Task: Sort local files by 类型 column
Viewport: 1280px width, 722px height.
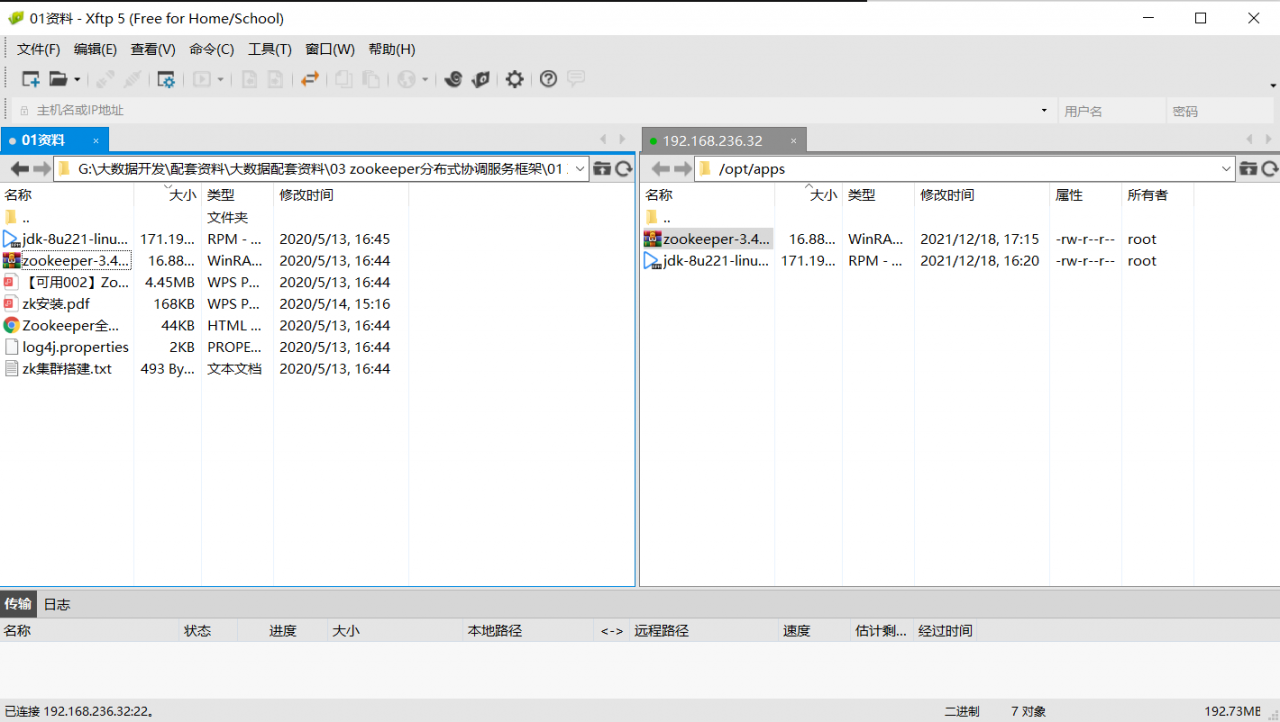Action: point(237,195)
